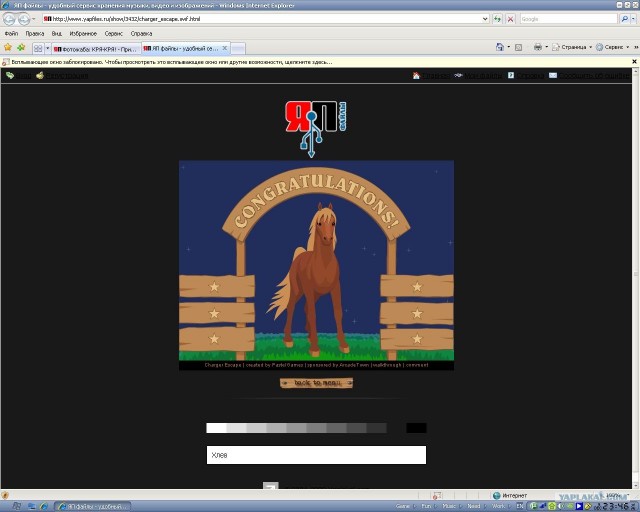Close the pop-up blocked information bar
640x512 pixels.
(x=634, y=62)
